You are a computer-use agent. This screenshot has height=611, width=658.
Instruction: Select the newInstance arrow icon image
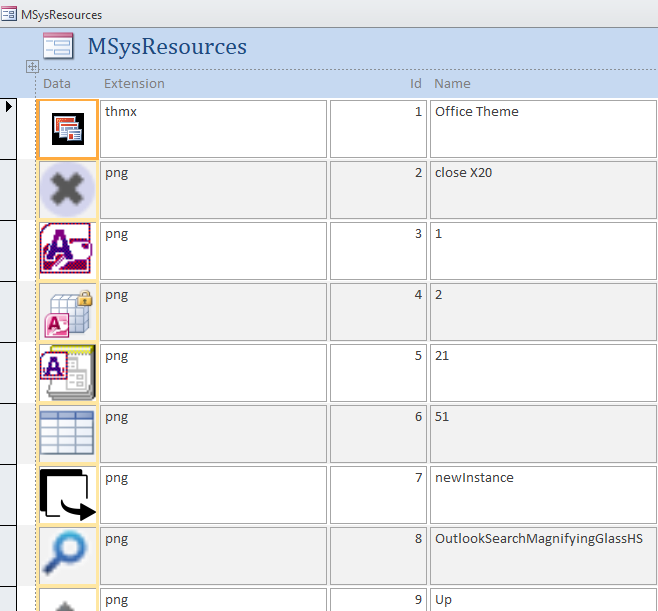[x=68, y=495]
